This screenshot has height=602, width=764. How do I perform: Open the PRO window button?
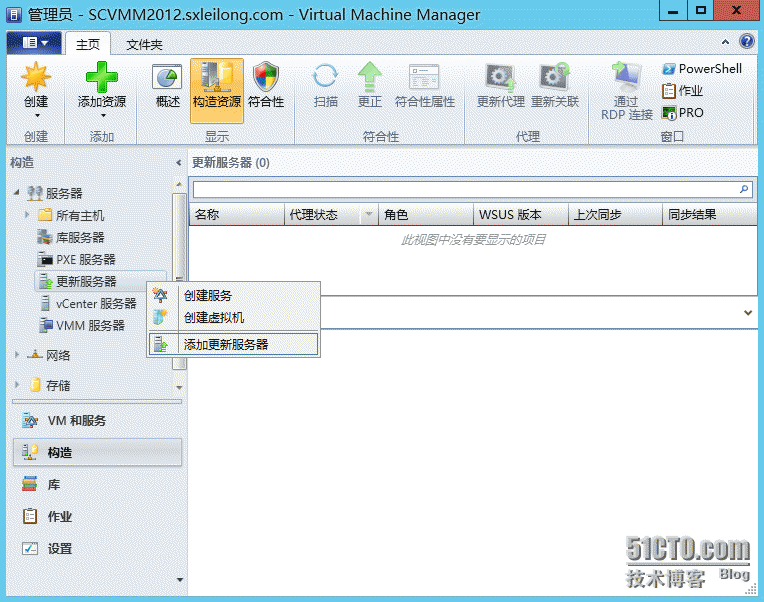[682, 113]
